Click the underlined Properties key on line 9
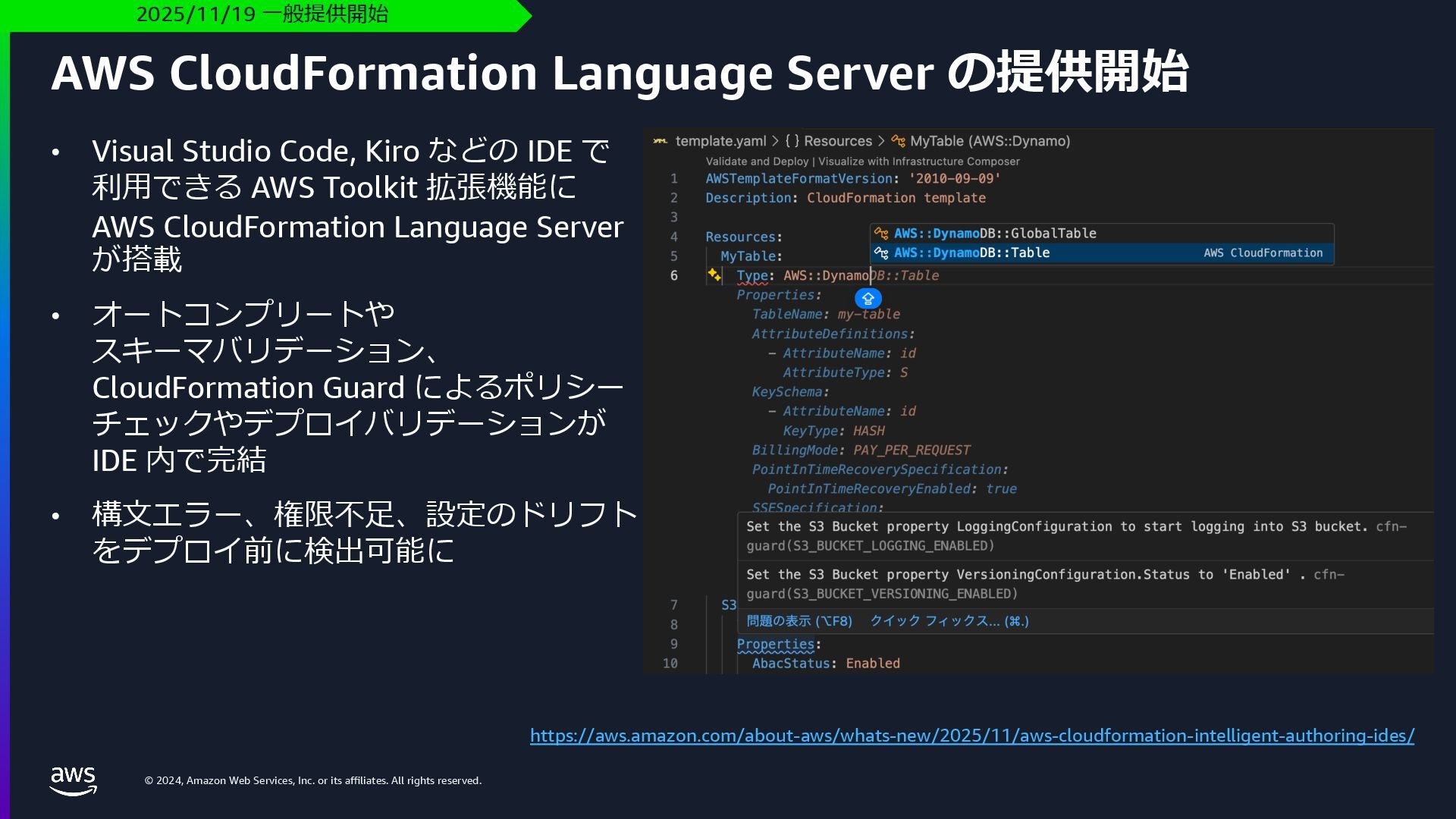The width and height of the screenshot is (1456, 819). pyautogui.click(x=775, y=644)
